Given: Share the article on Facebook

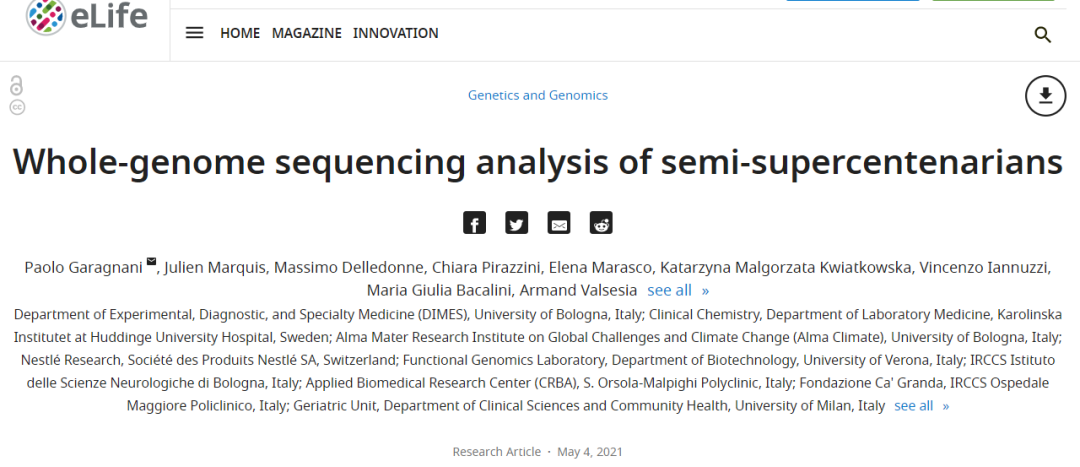Looking at the screenshot, I should click(475, 223).
